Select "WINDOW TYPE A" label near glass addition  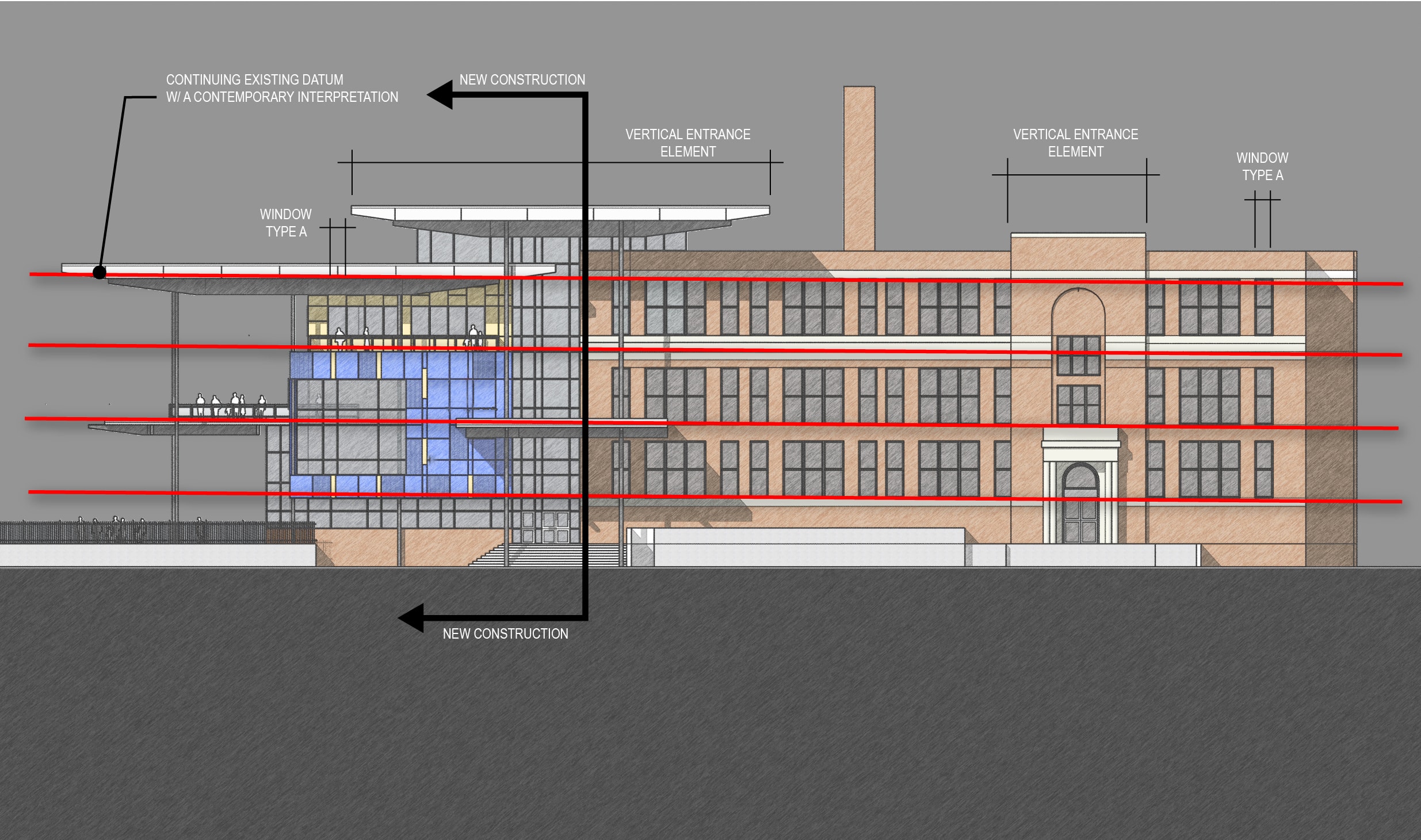pos(285,223)
